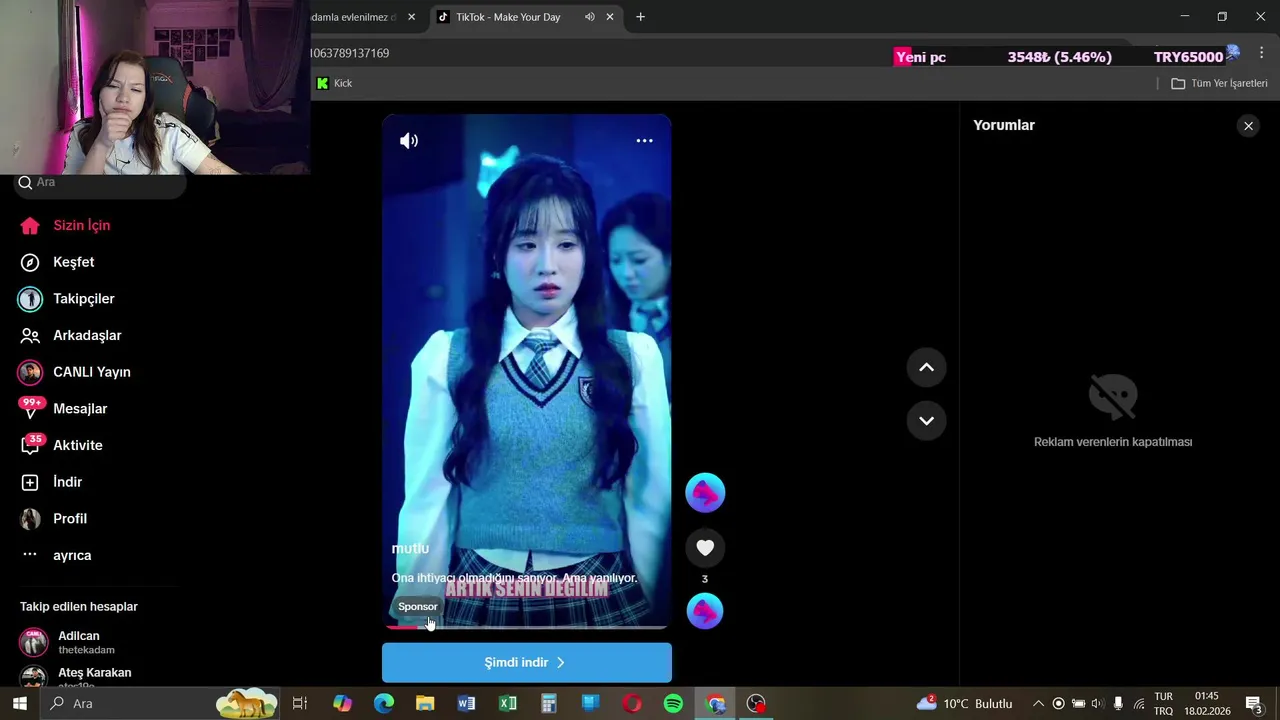Open File Explorer from the taskbar
Image resolution: width=1280 pixels, height=720 pixels.
tap(425, 704)
